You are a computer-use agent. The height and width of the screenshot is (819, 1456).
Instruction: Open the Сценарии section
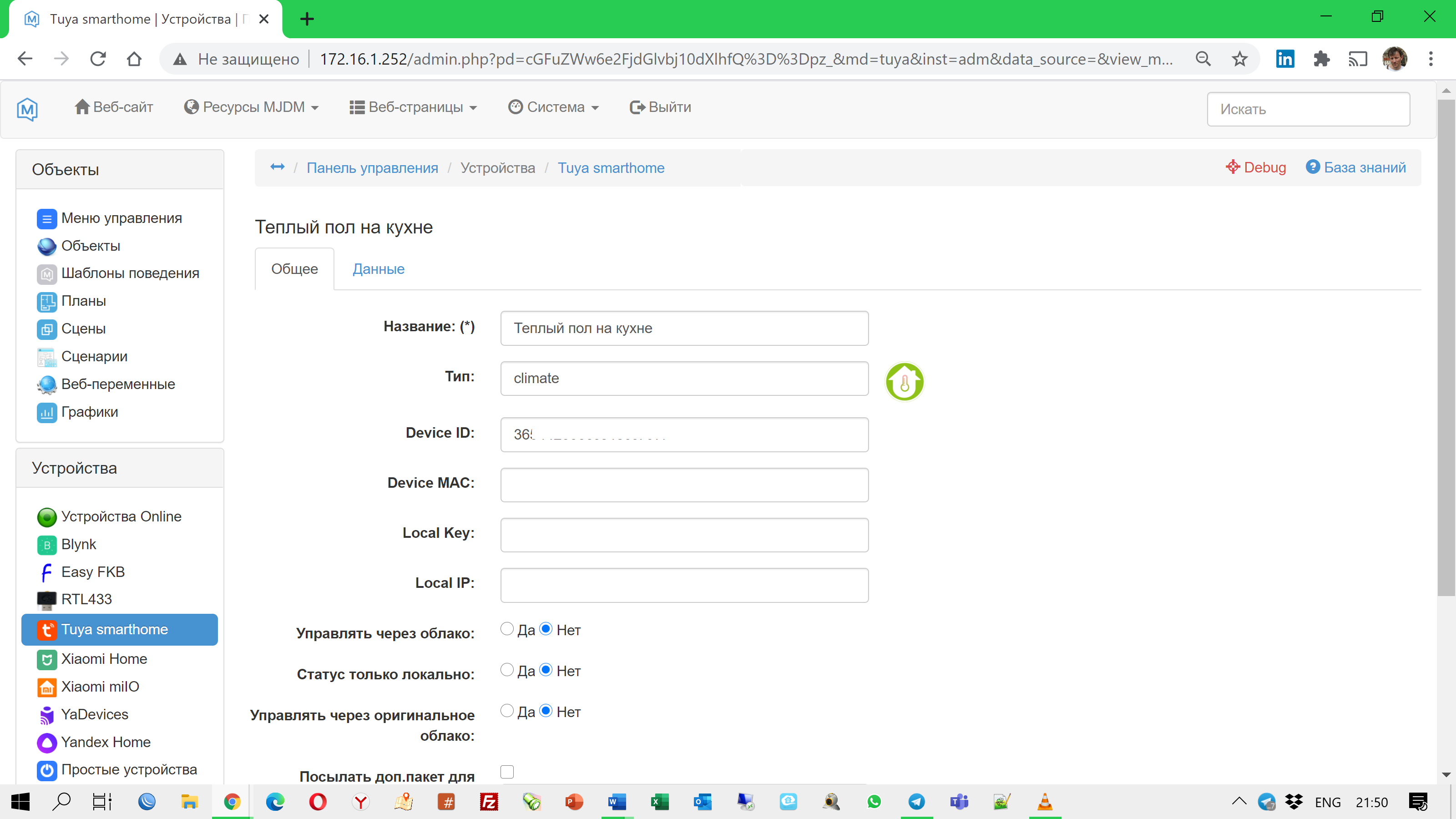pos(94,356)
